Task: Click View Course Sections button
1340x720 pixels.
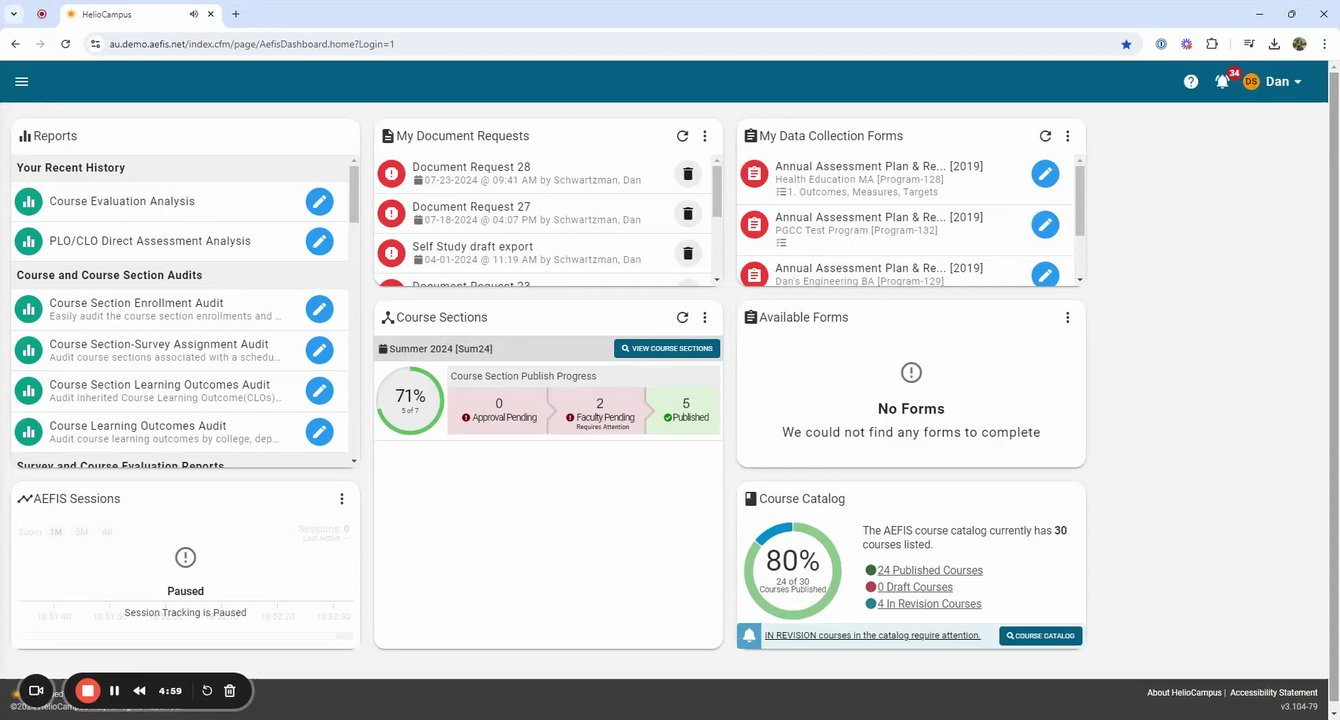Action: tap(667, 348)
